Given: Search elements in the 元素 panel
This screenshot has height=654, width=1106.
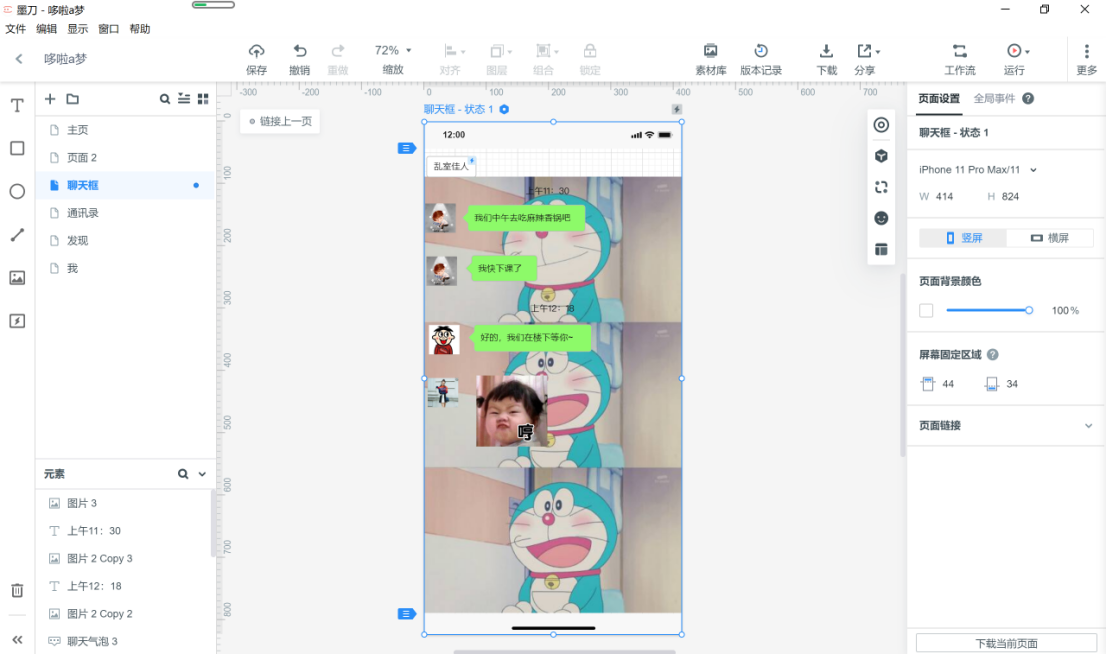Looking at the screenshot, I should (x=183, y=474).
